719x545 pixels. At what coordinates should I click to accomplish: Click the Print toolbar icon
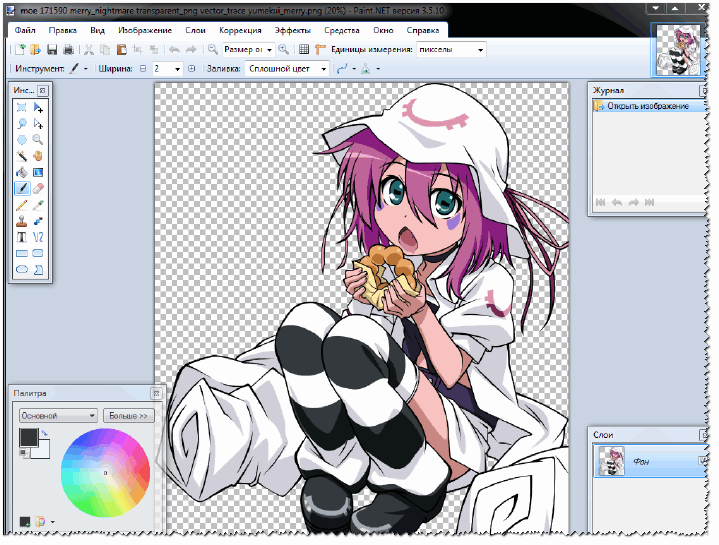click(68, 50)
